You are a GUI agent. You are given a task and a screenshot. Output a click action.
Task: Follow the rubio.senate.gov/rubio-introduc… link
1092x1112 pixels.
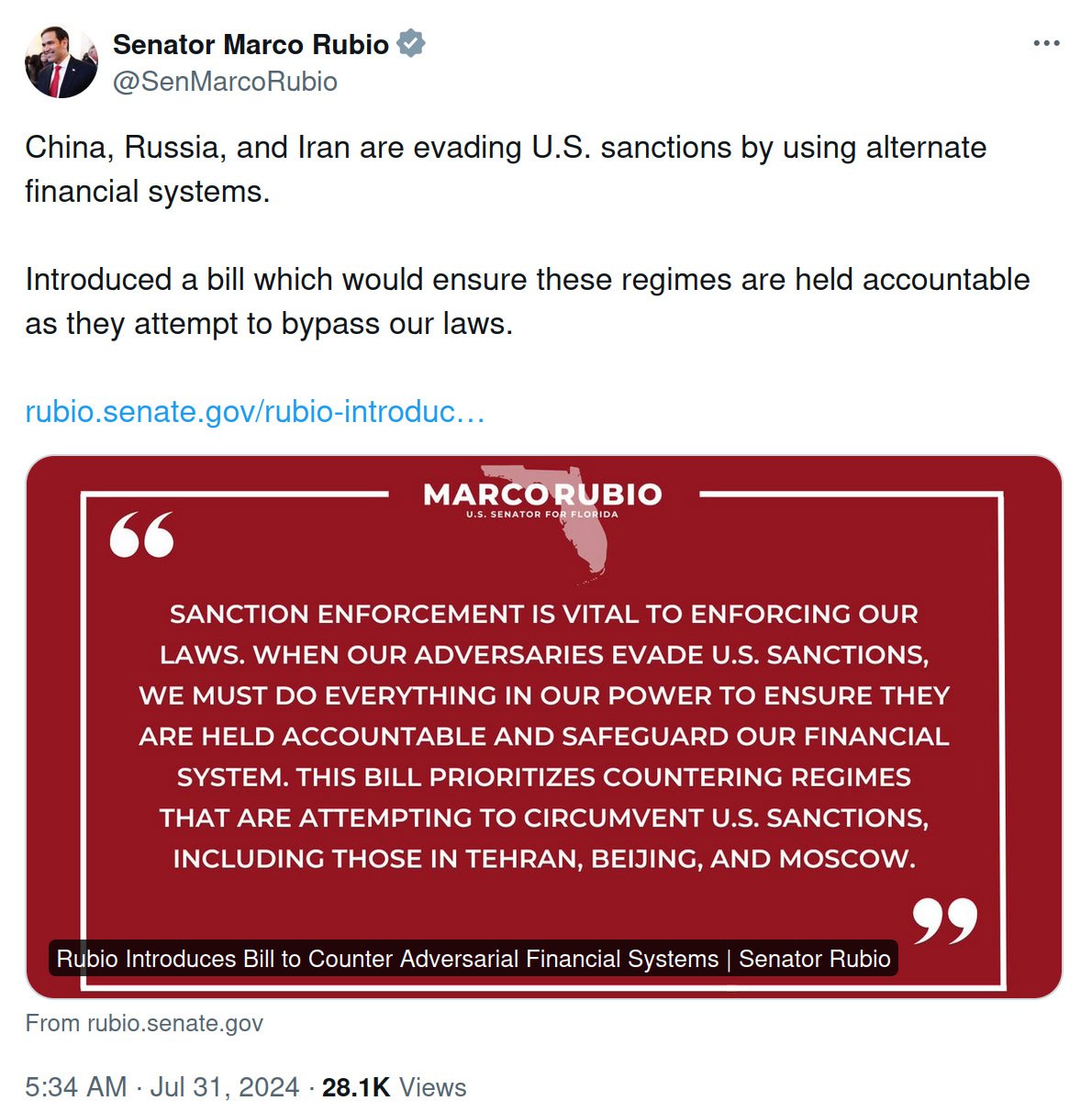[255, 411]
